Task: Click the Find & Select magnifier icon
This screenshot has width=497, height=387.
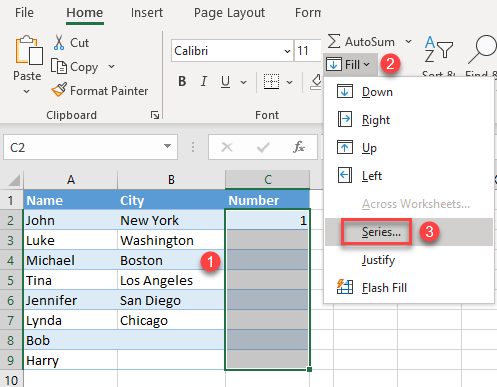Action: pyautogui.click(x=482, y=49)
